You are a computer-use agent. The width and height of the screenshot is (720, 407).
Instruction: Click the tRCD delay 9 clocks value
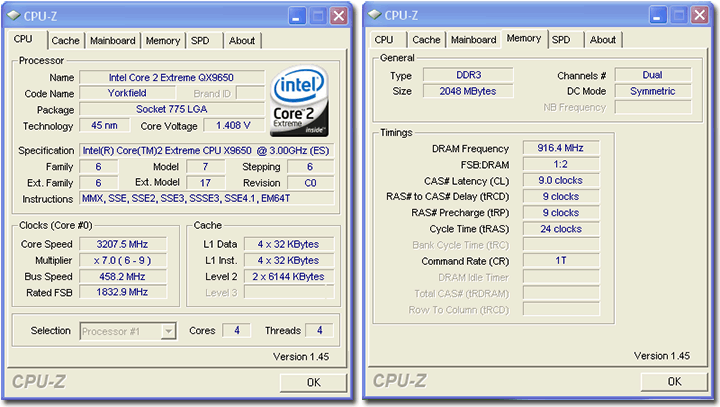tap(561, 196)
